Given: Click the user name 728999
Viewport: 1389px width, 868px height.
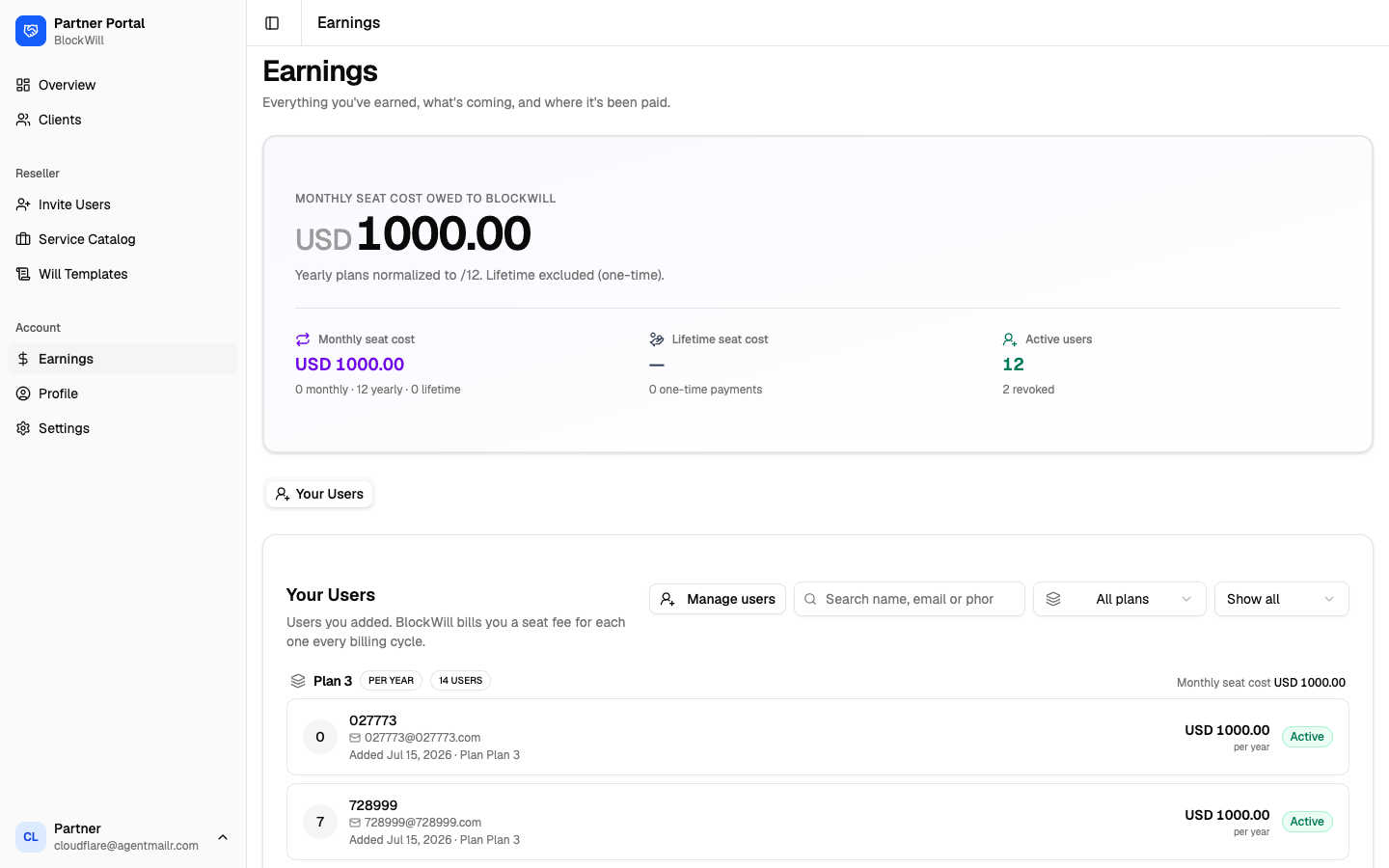Looking at the screenshot, I should [x=373, y=805].
